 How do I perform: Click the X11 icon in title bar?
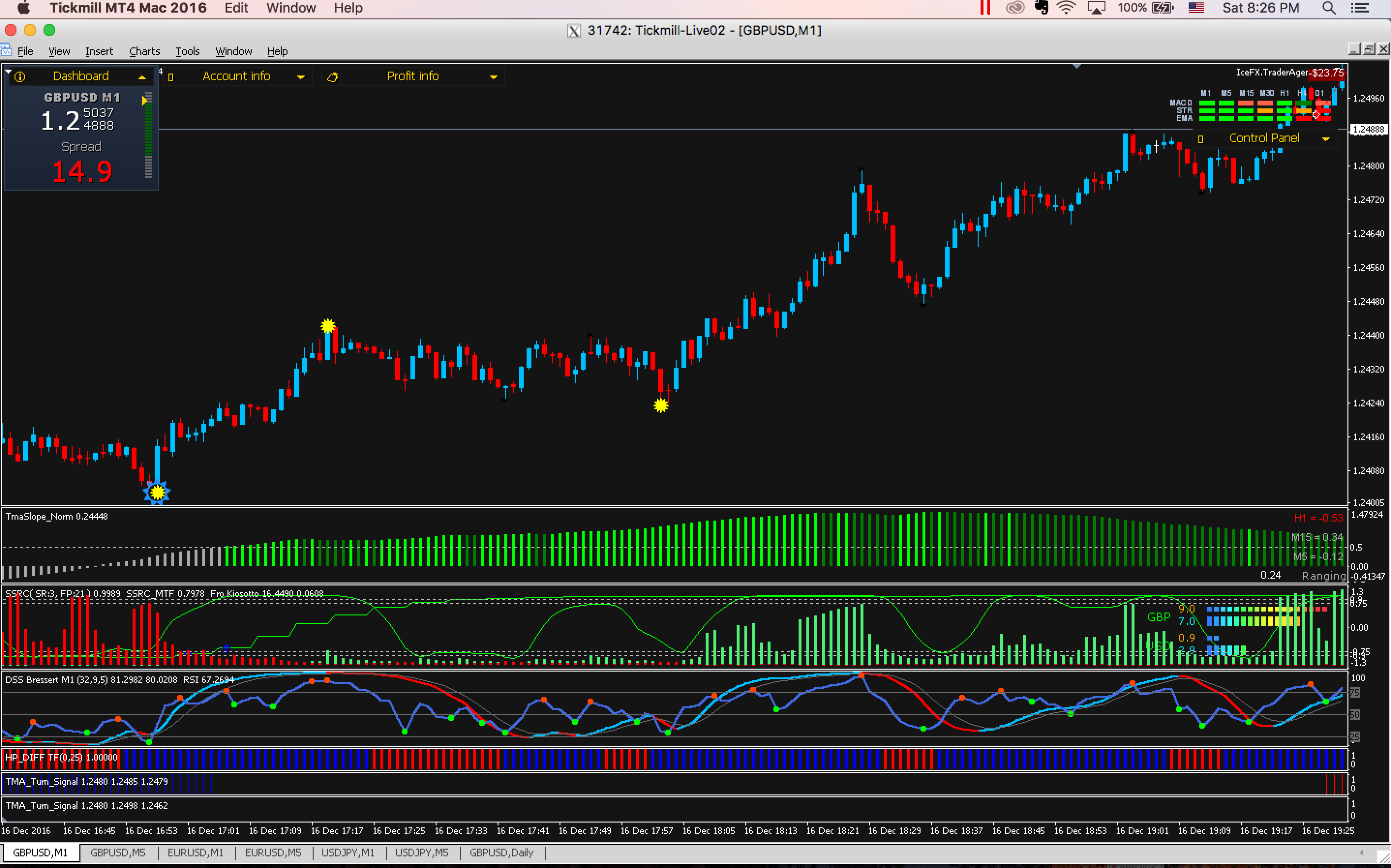[x=574, y=30]
